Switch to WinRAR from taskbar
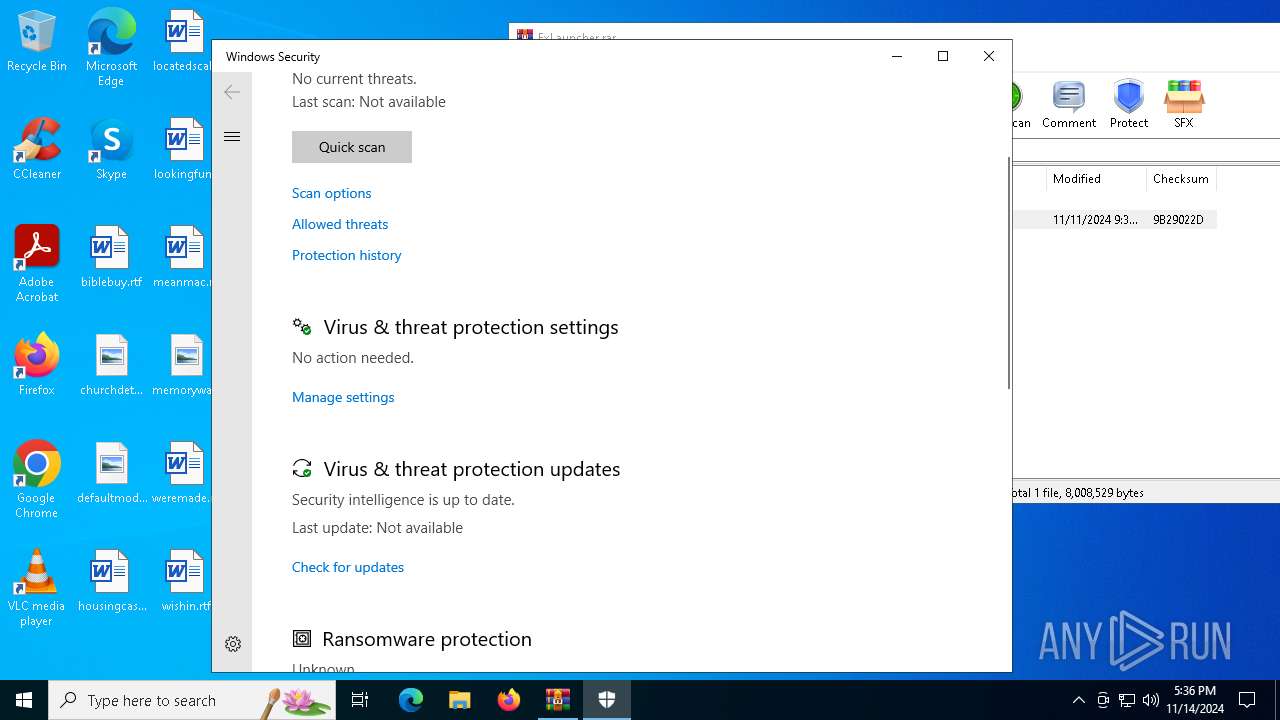 [x=558, y=700]
